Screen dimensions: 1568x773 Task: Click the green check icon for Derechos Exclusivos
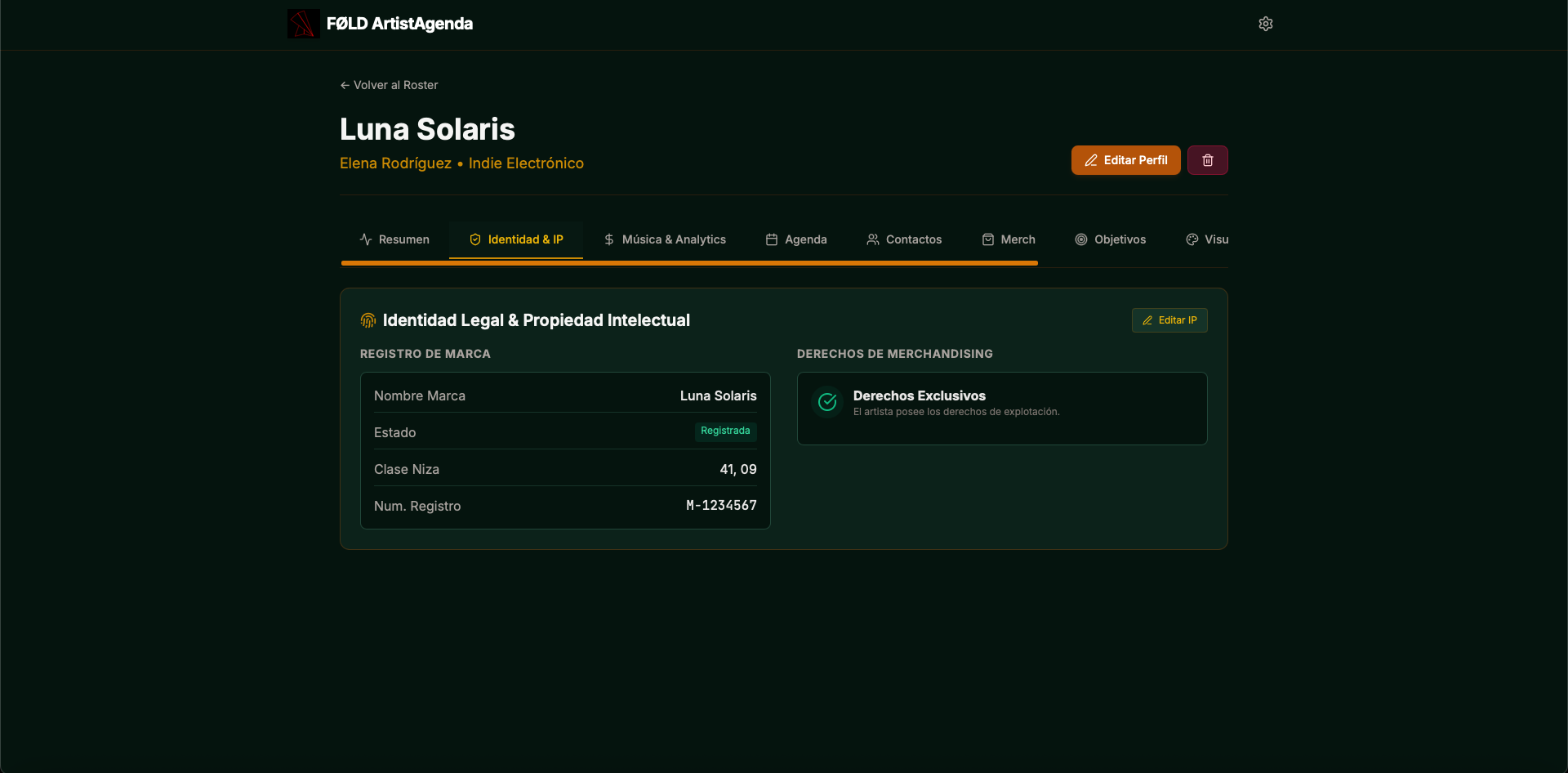click(827, 402)
